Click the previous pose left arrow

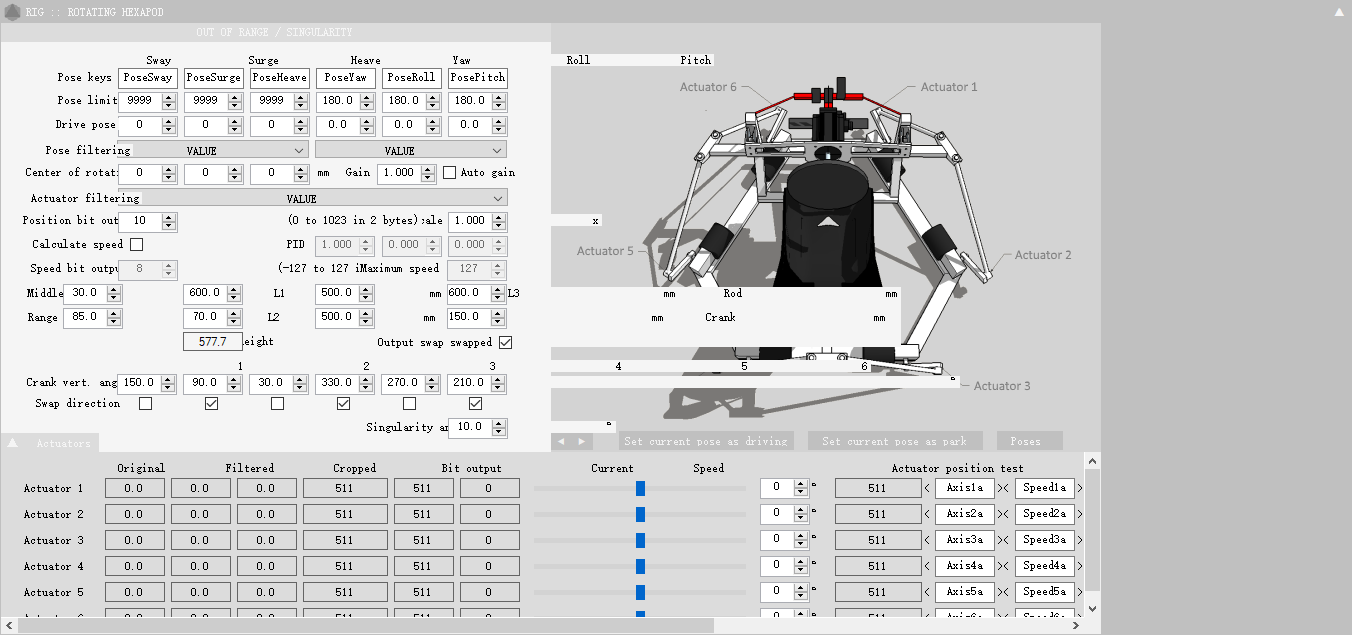pos(561,441)
